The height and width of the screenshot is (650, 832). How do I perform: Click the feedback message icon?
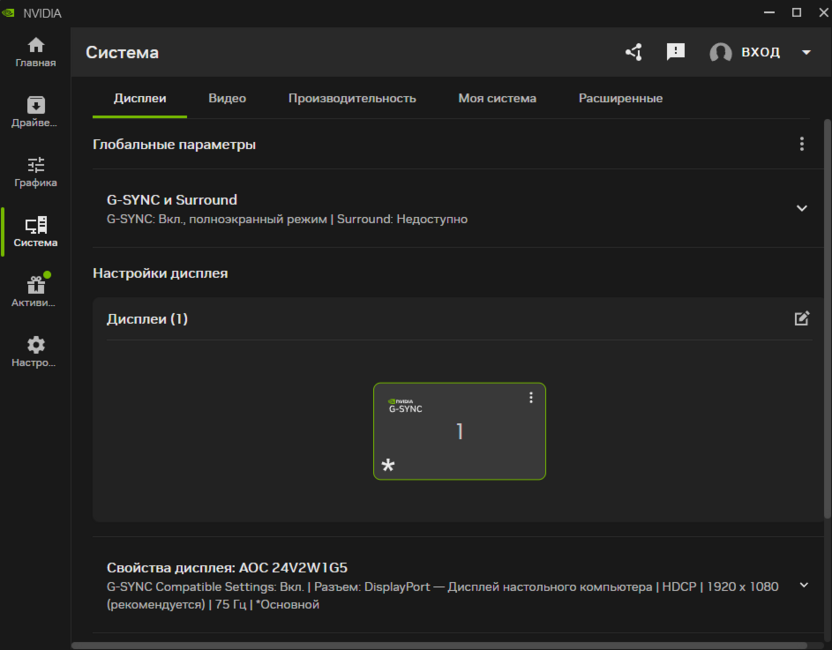[x=675, y=51]
